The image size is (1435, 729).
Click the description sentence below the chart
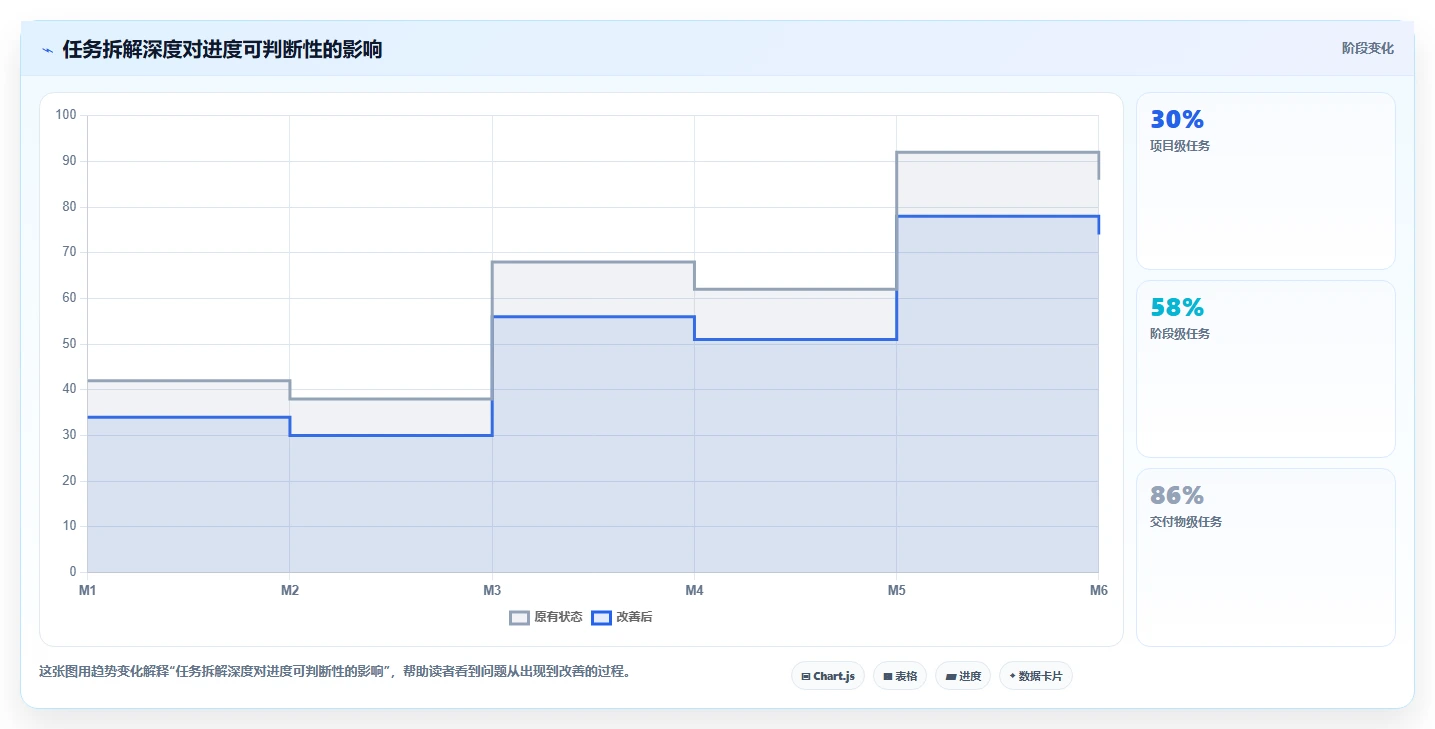pos(334,672)
